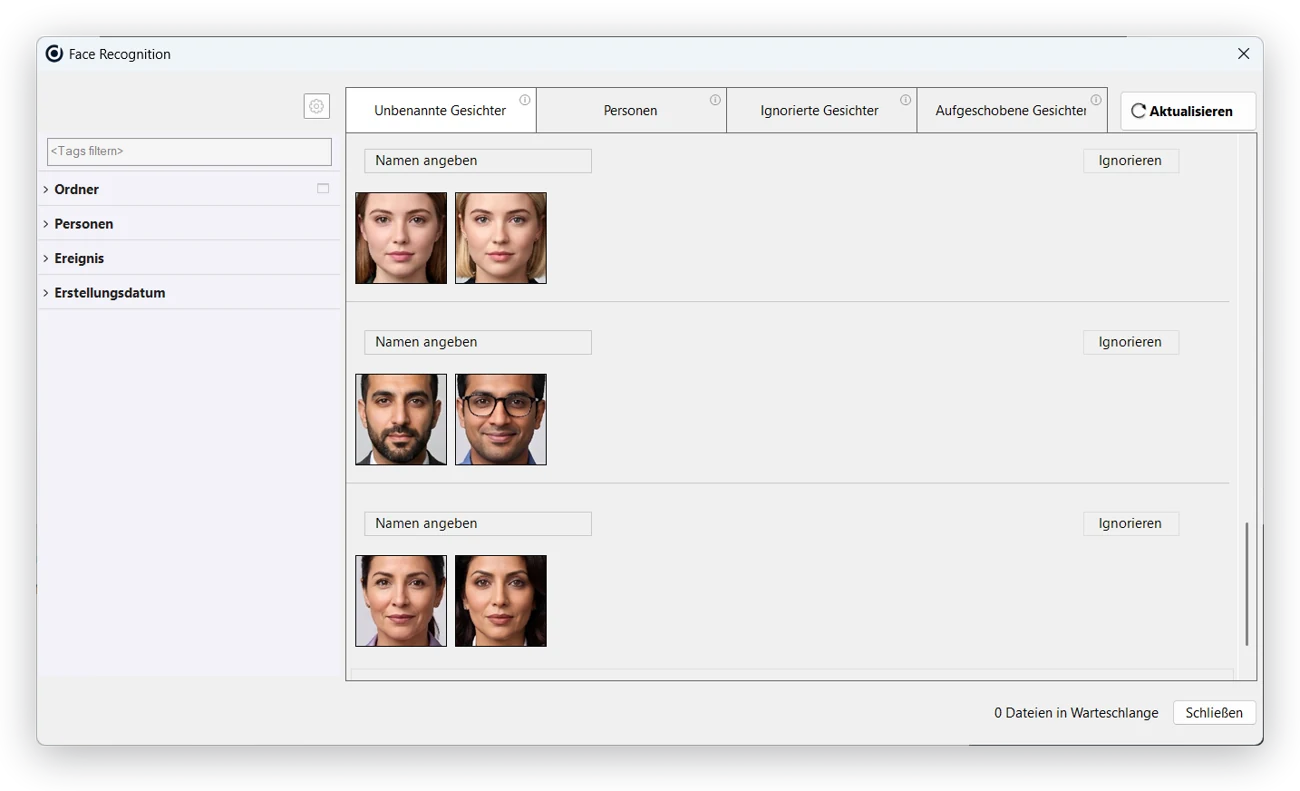The width and height of the screenshot is (1300, 791).
Task: Click the Face Recognition app logo icon
Action: point(54,54)
